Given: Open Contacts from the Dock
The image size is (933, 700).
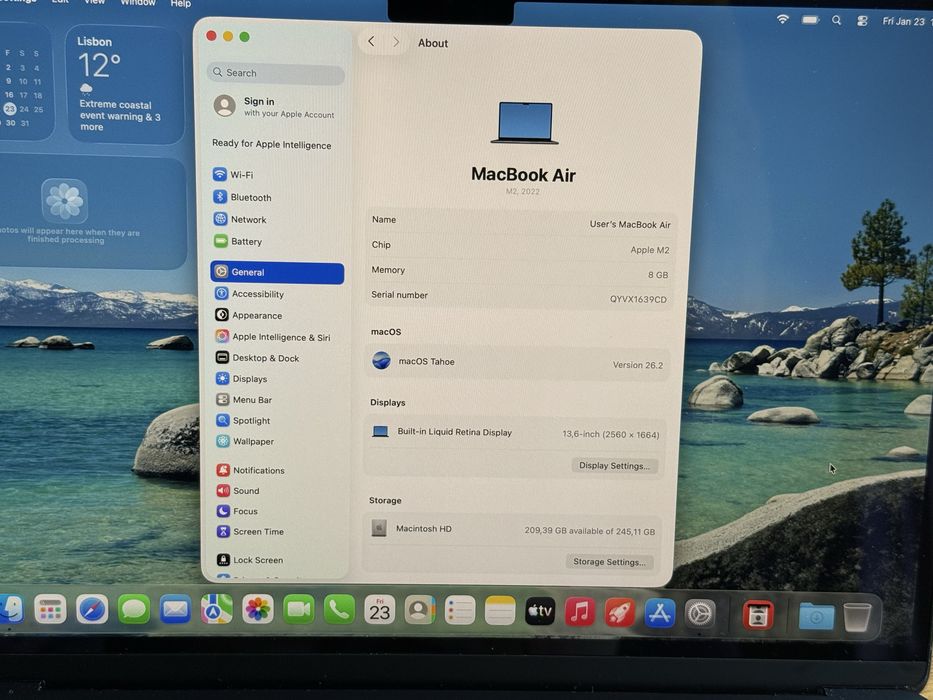Looking at the screenshot, I should click(420, 610).
